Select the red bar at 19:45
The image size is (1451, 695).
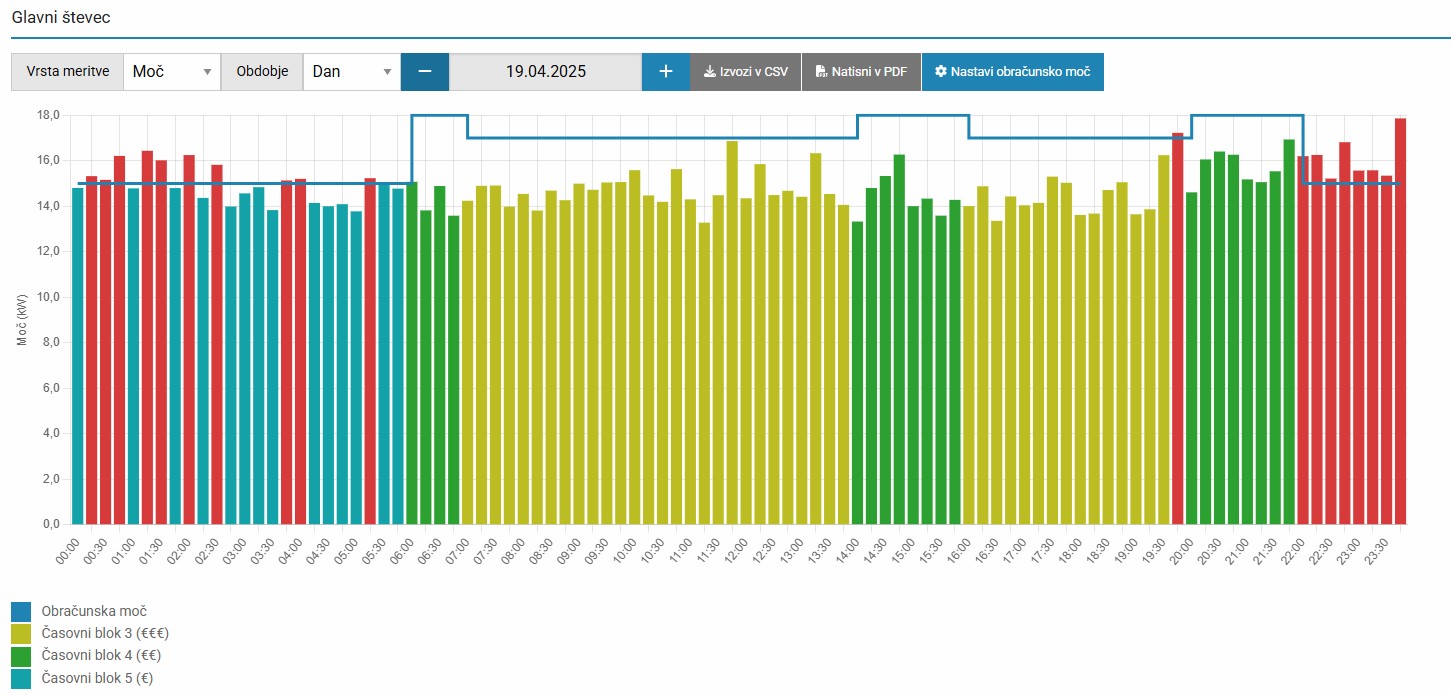(1177, 328)
